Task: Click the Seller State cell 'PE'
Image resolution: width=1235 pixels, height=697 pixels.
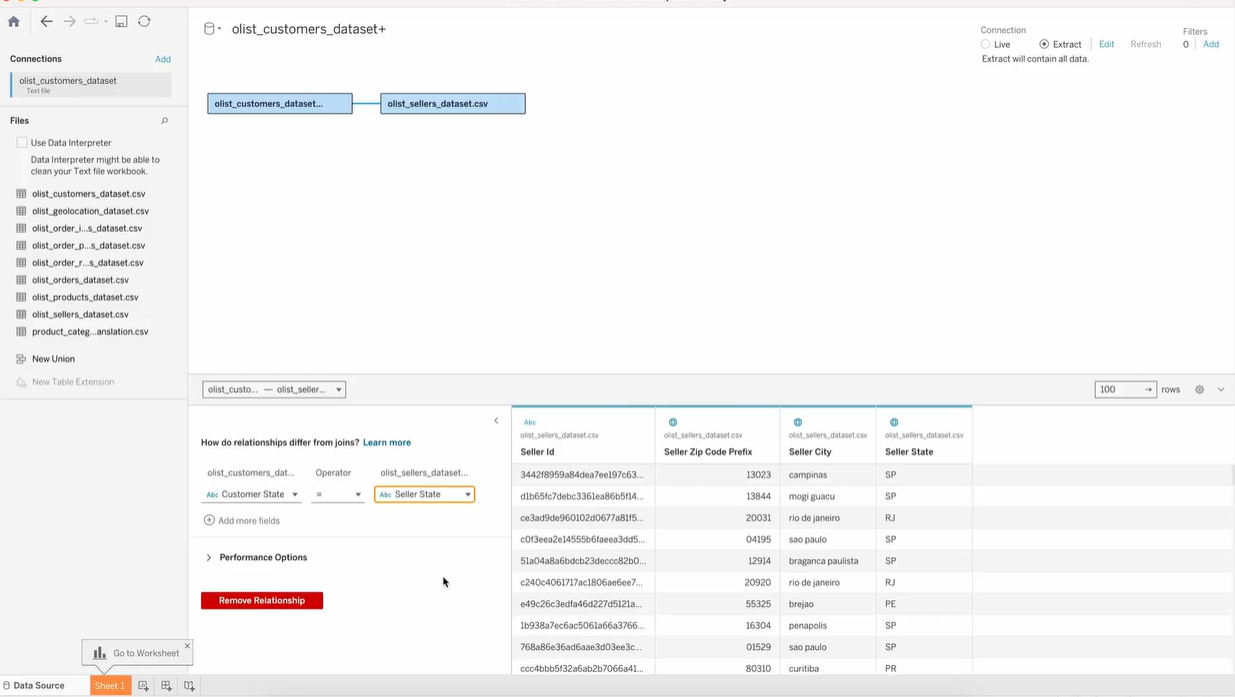Action: pyautogui.click(x=924, y=604)
